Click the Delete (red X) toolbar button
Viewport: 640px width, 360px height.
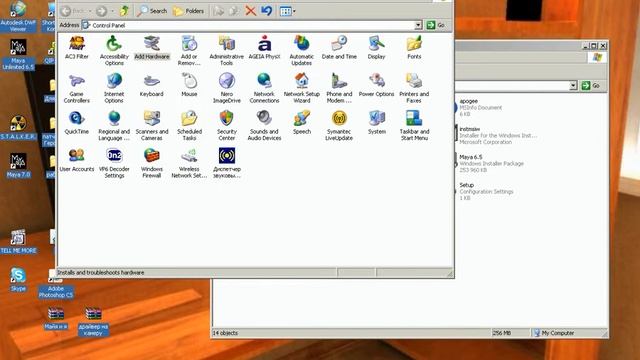point(251,11)
